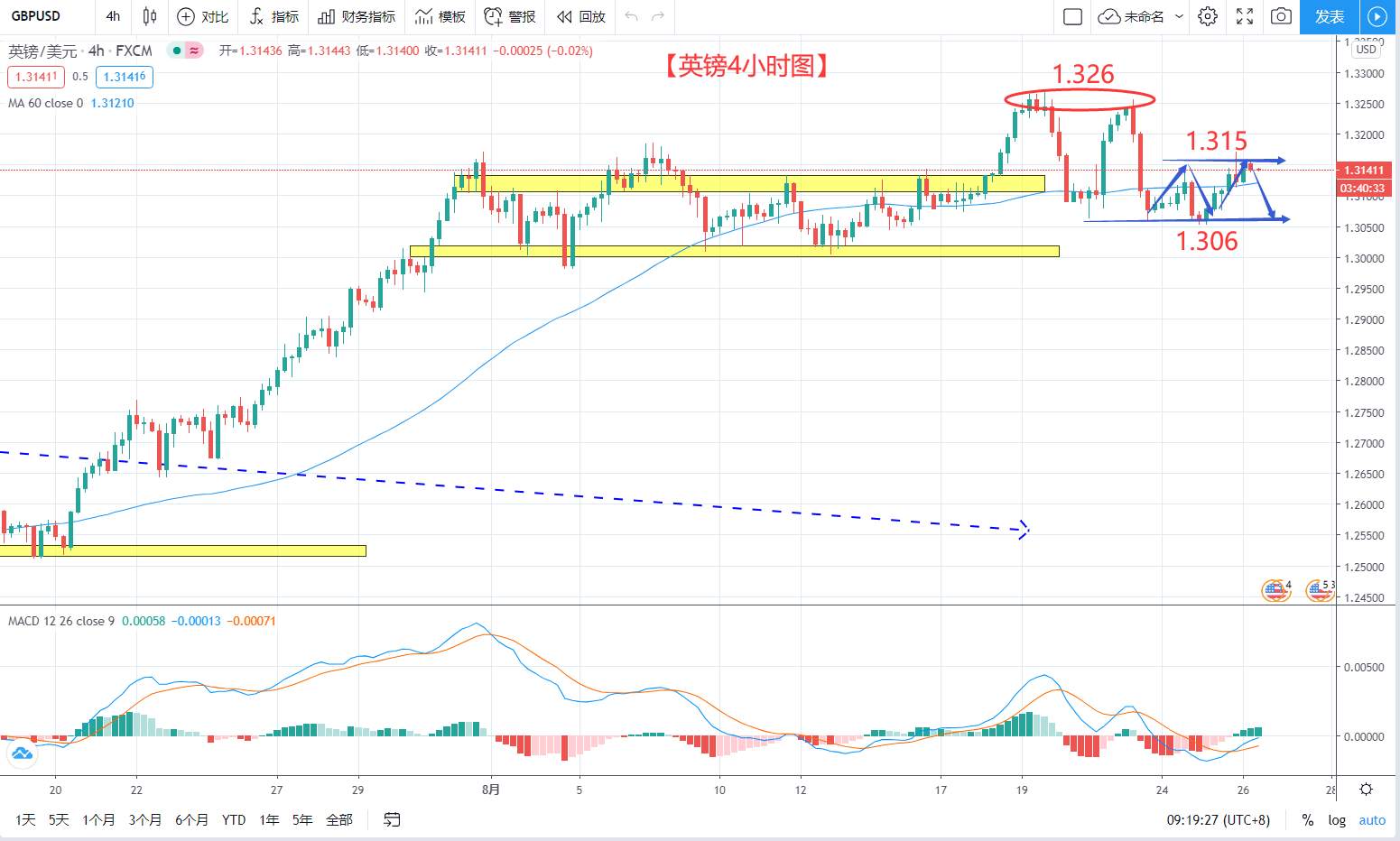Open the candlestick chart style menu

click(150, 16)
